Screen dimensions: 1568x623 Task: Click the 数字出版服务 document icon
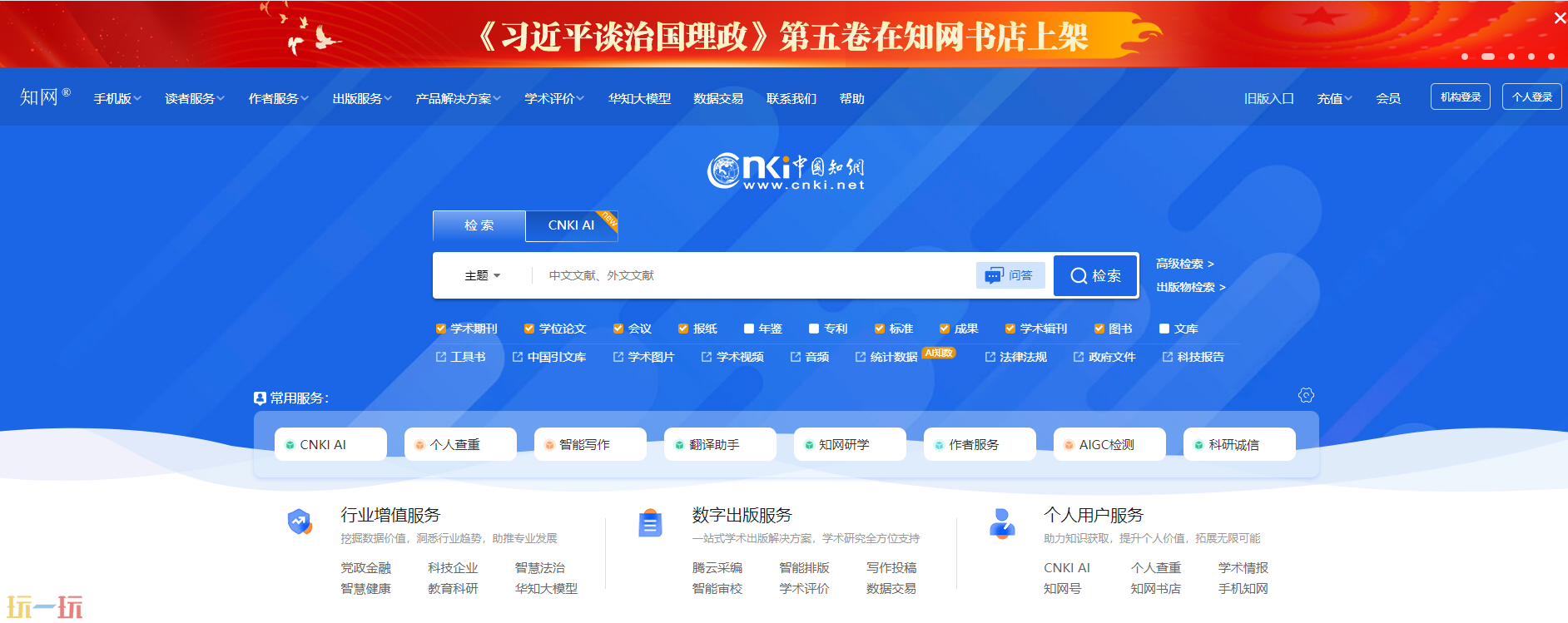tap(650, 522)
